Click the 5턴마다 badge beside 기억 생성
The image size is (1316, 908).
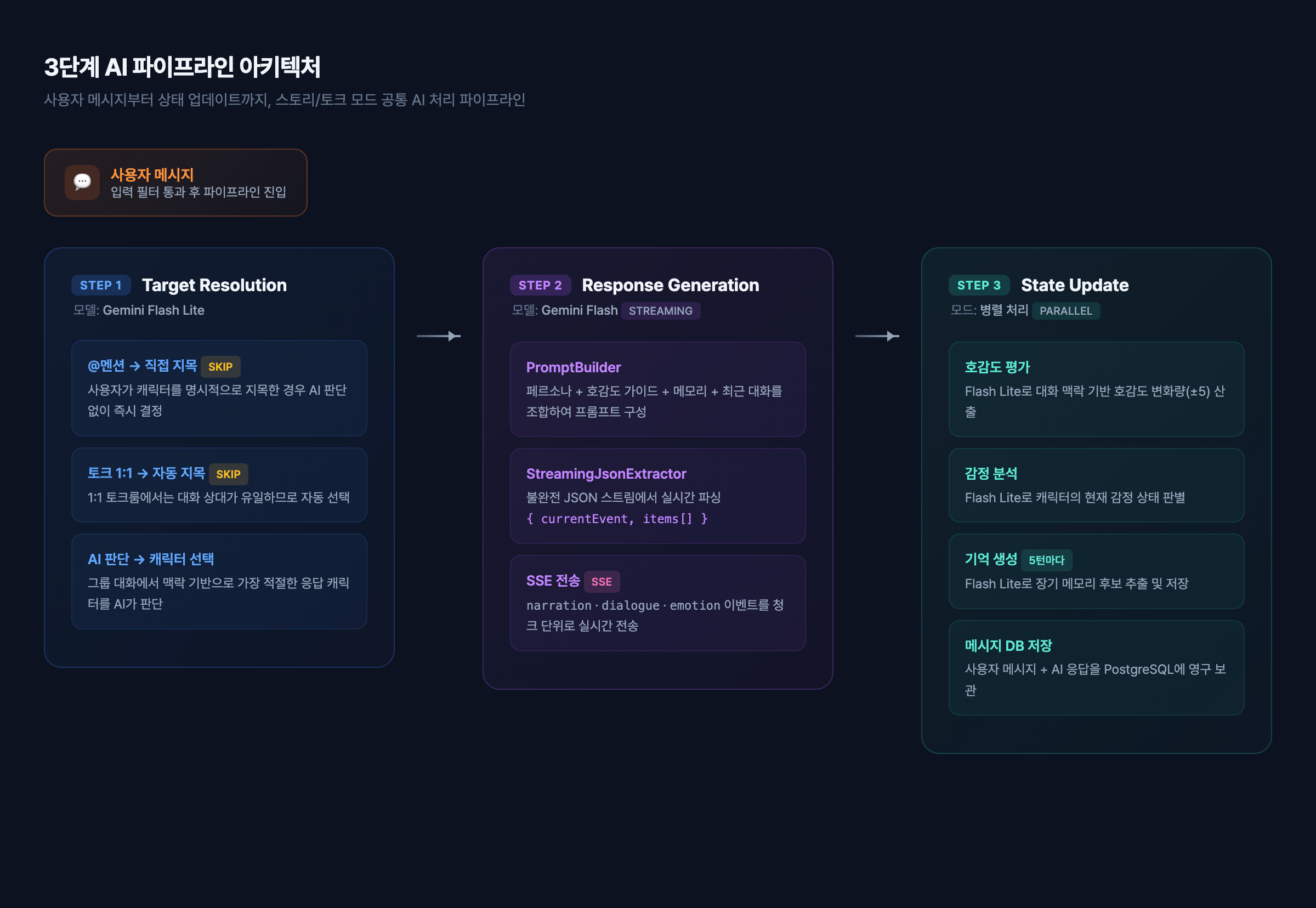tap(1047, 560)
